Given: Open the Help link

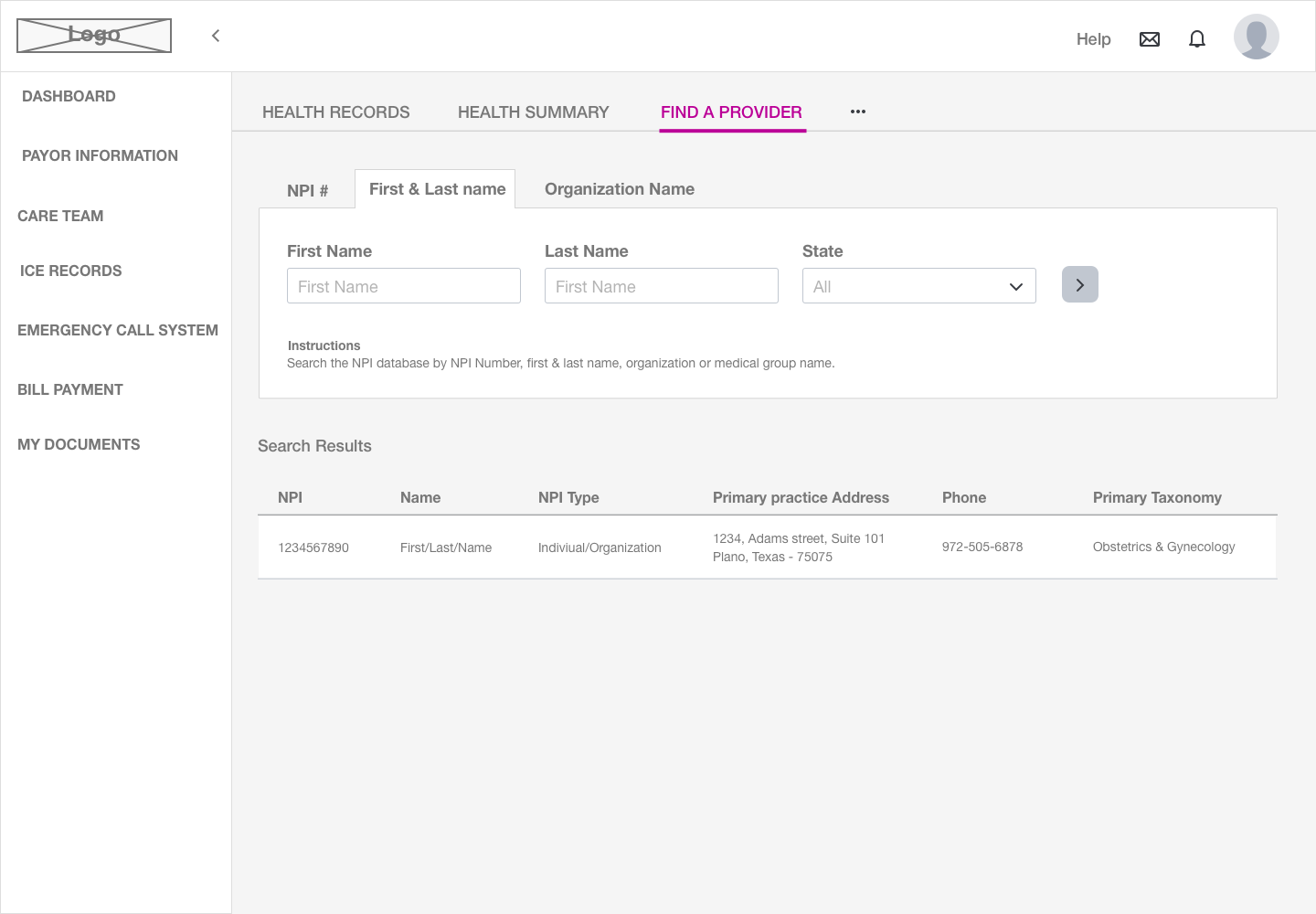Looking at the screenshot, I should (1093, 38).
